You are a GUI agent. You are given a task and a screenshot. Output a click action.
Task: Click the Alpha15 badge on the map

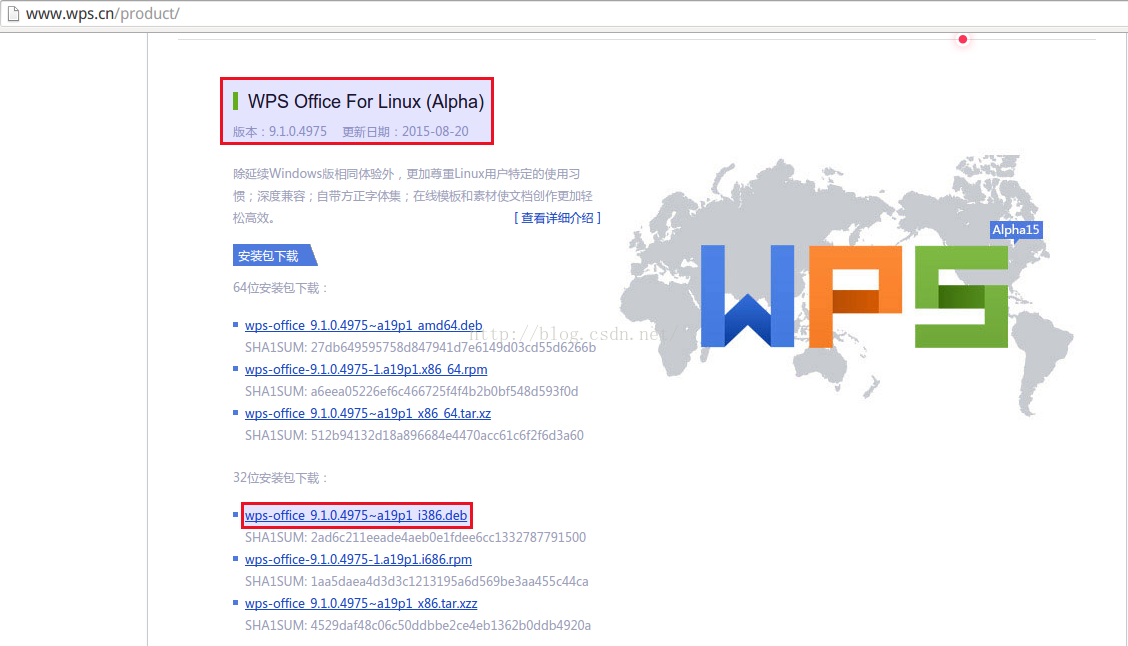(x=1016, y=230)
